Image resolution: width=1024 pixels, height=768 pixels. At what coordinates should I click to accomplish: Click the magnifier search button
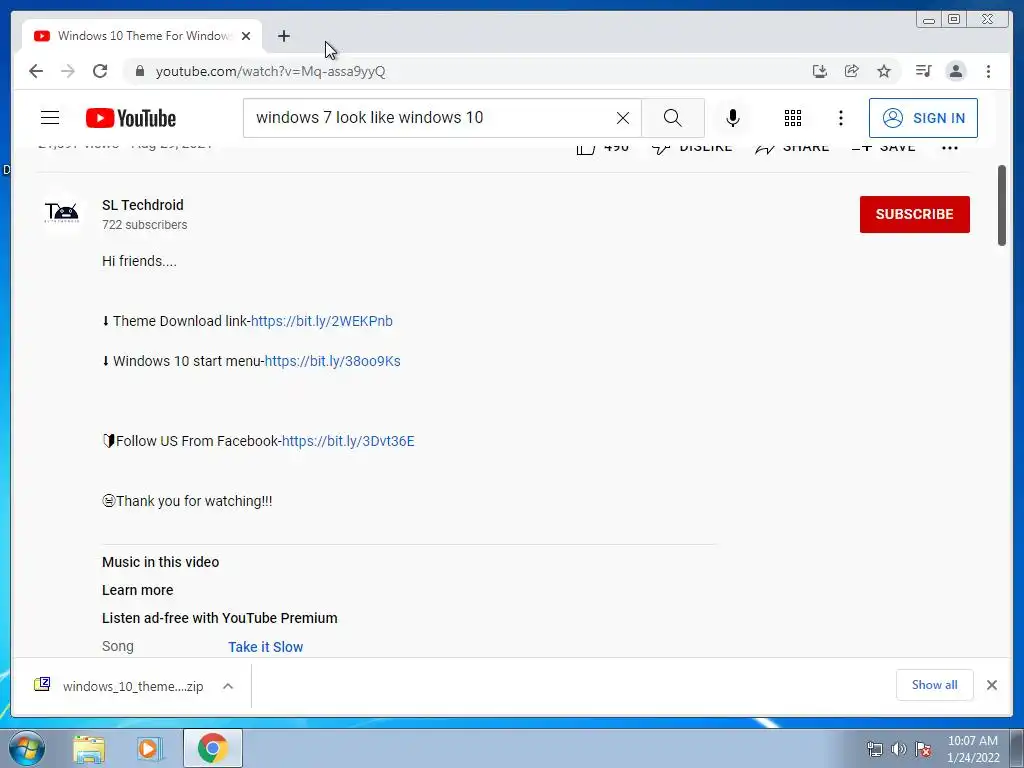tap(673, 118)
